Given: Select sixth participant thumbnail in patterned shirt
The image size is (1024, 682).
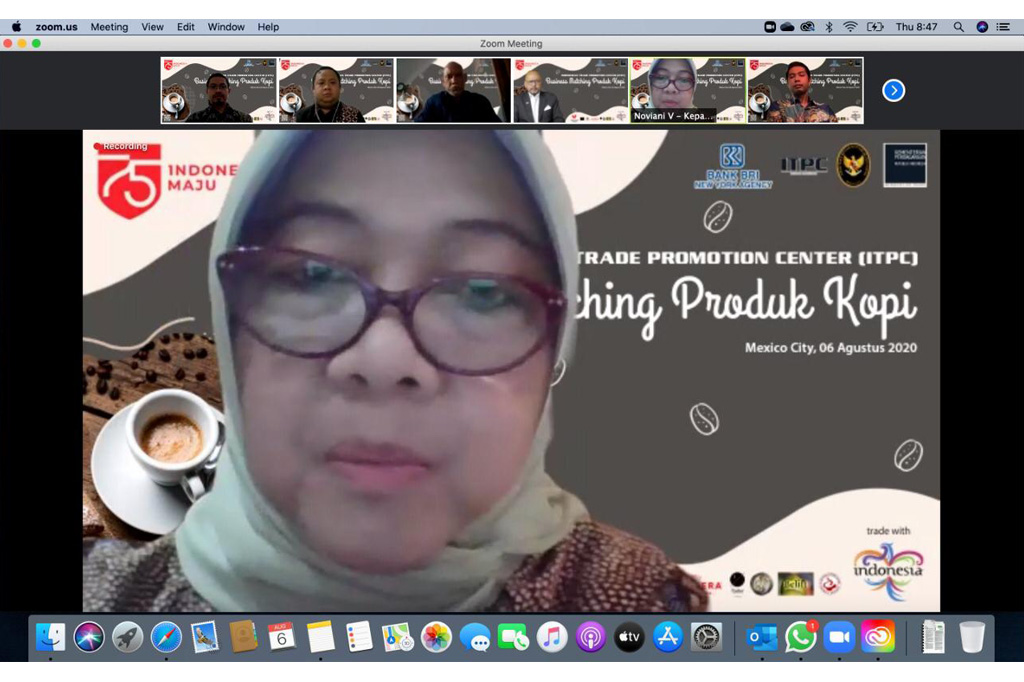Looking at the screenshot, I should pos(805,90).
